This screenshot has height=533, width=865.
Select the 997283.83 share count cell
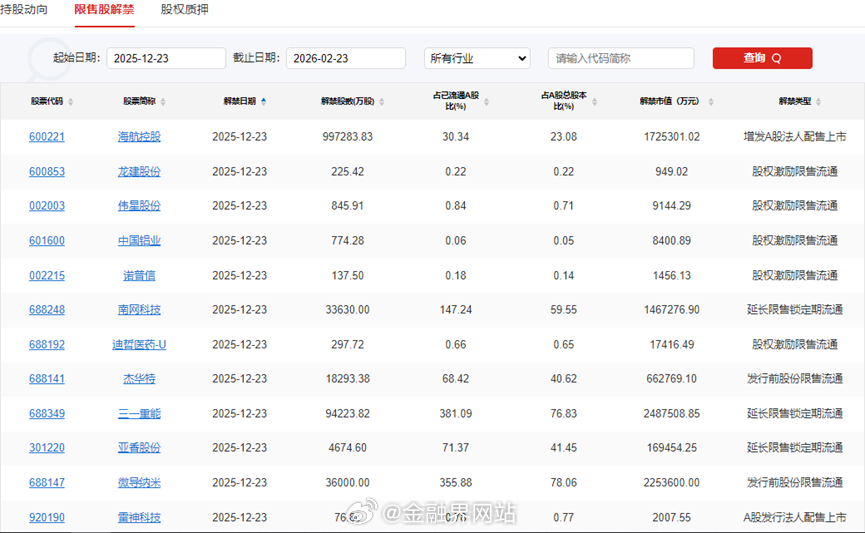tap(348, 137)
